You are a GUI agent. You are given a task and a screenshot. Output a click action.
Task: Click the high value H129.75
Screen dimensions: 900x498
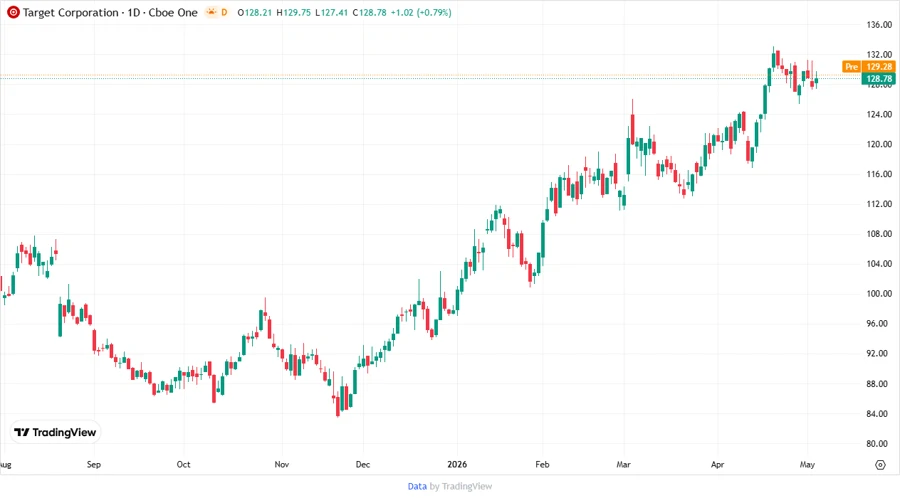(x=293, y=13)
